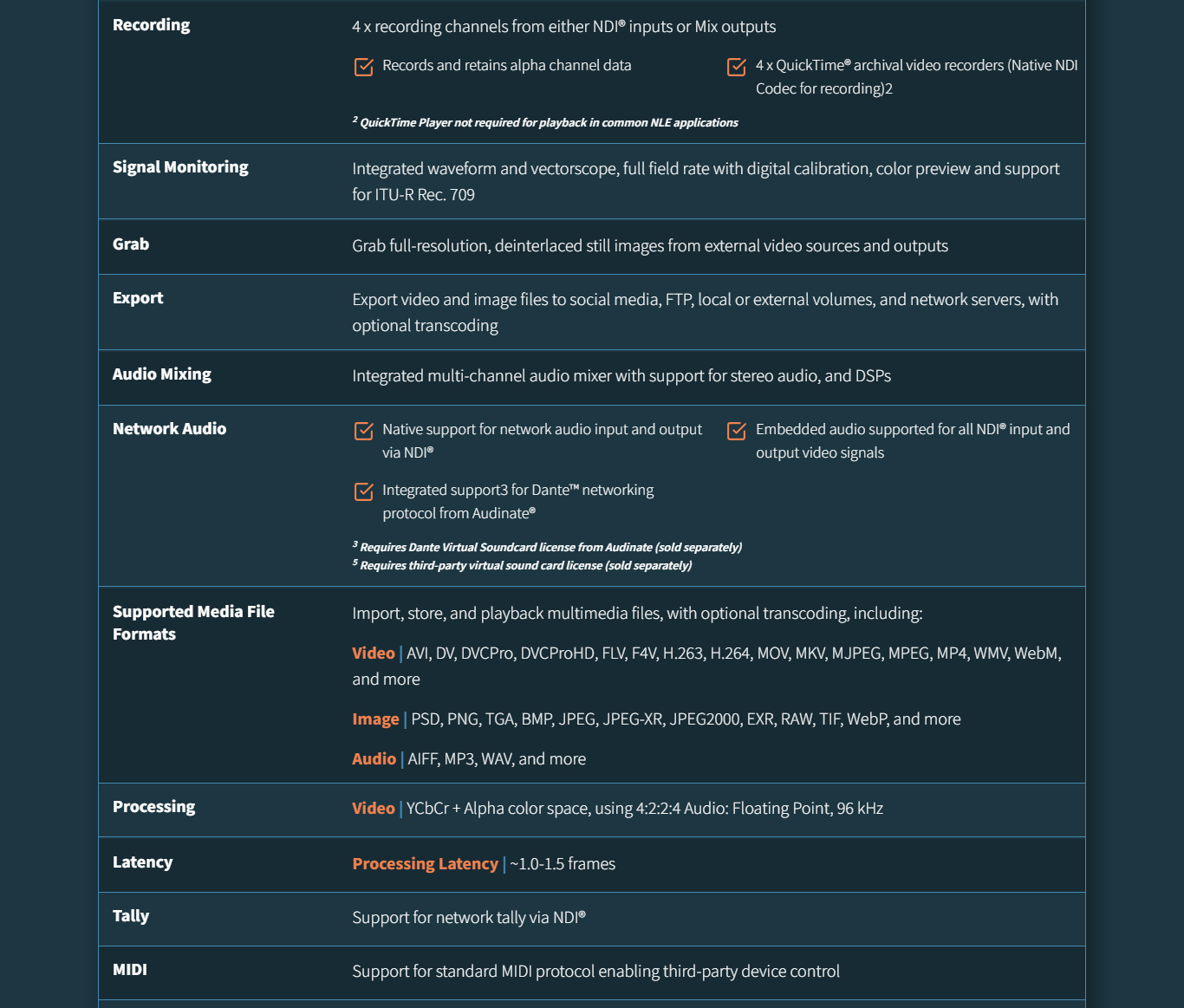This screenshot has width=1184, height=1008.
Task: Click the orange 'Processing Latency' label
Action: [425, 864]
